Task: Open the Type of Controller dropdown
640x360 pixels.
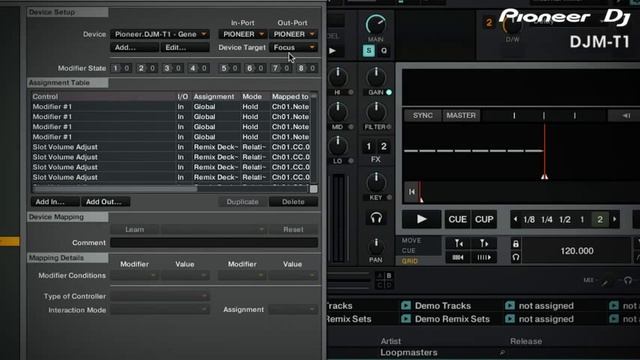Action: [160, 296]
